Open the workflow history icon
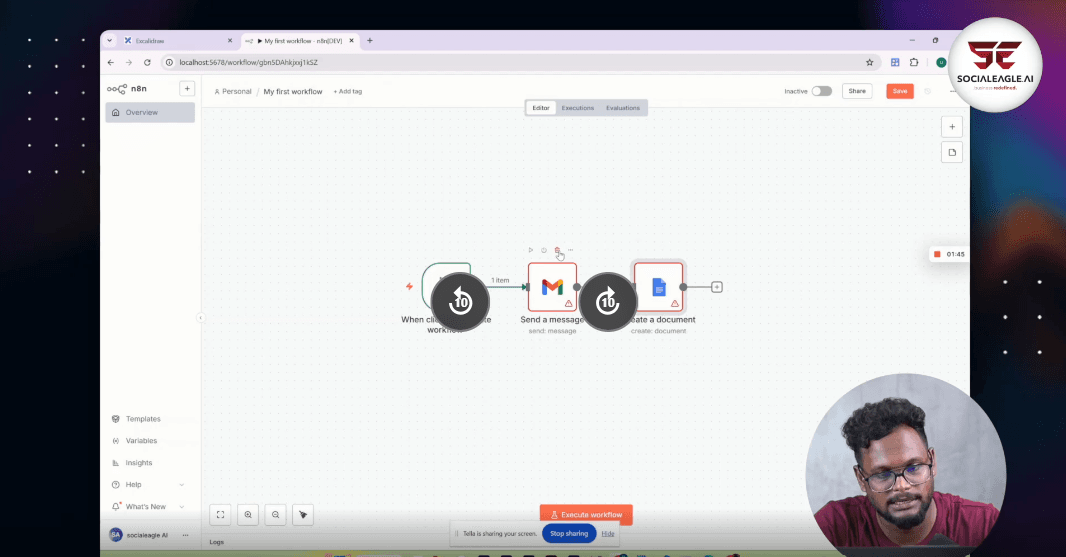The height and width of the screenshot is (557, 1066). point(927,91)
